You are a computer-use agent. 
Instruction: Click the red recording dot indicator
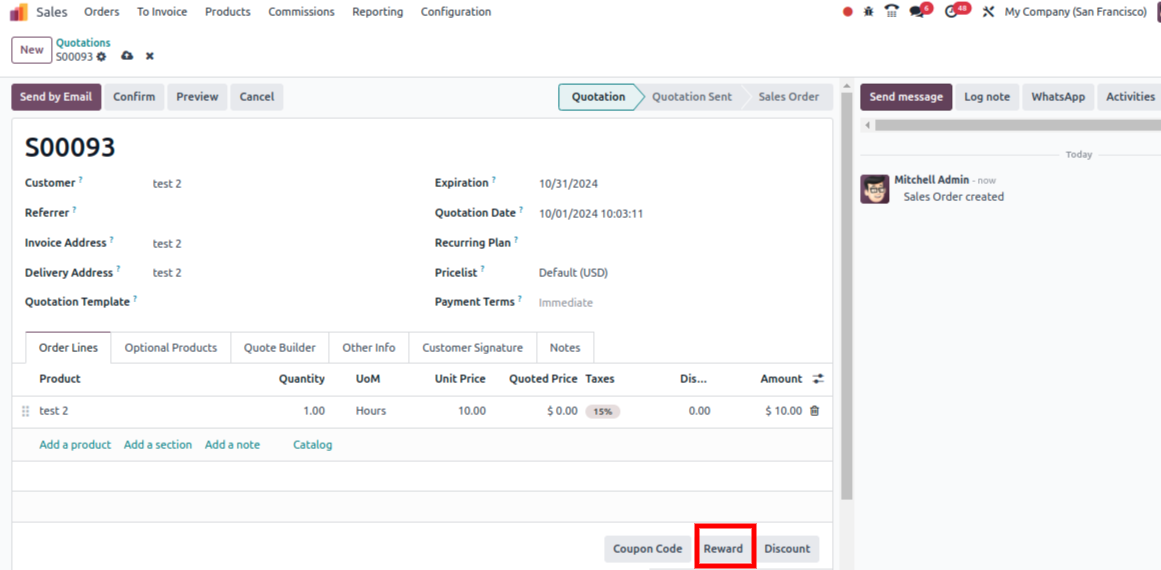(848, 12)
